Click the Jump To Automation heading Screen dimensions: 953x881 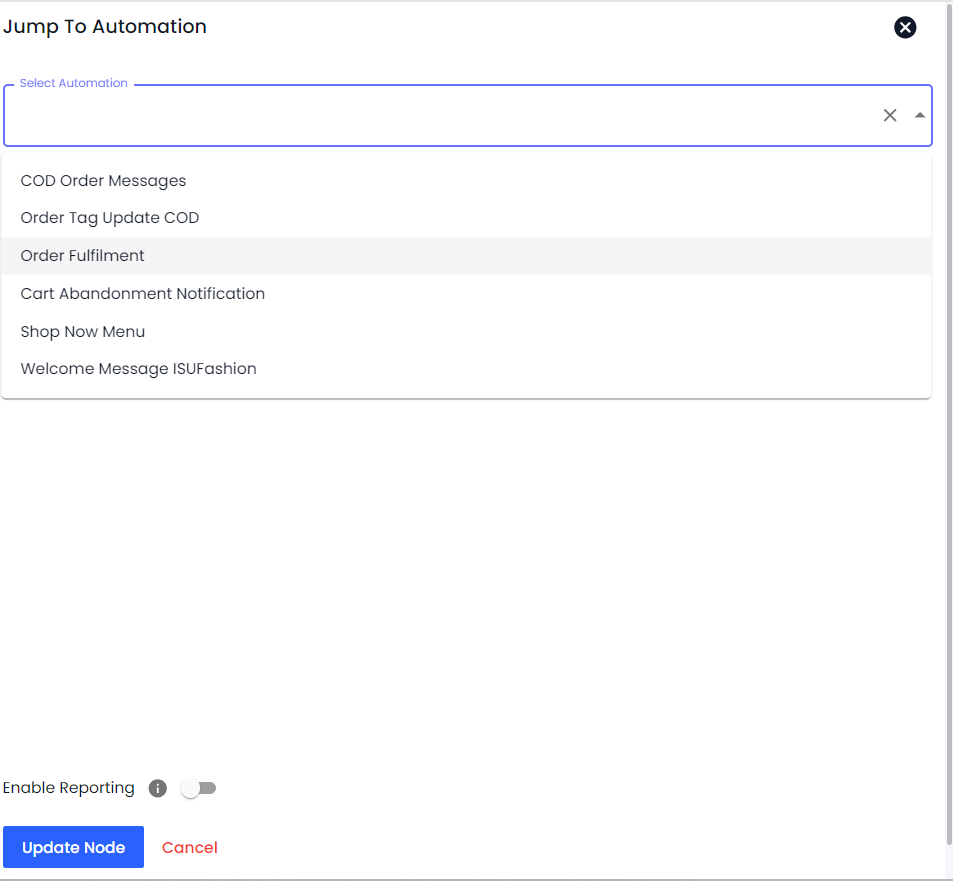[105, 27]
